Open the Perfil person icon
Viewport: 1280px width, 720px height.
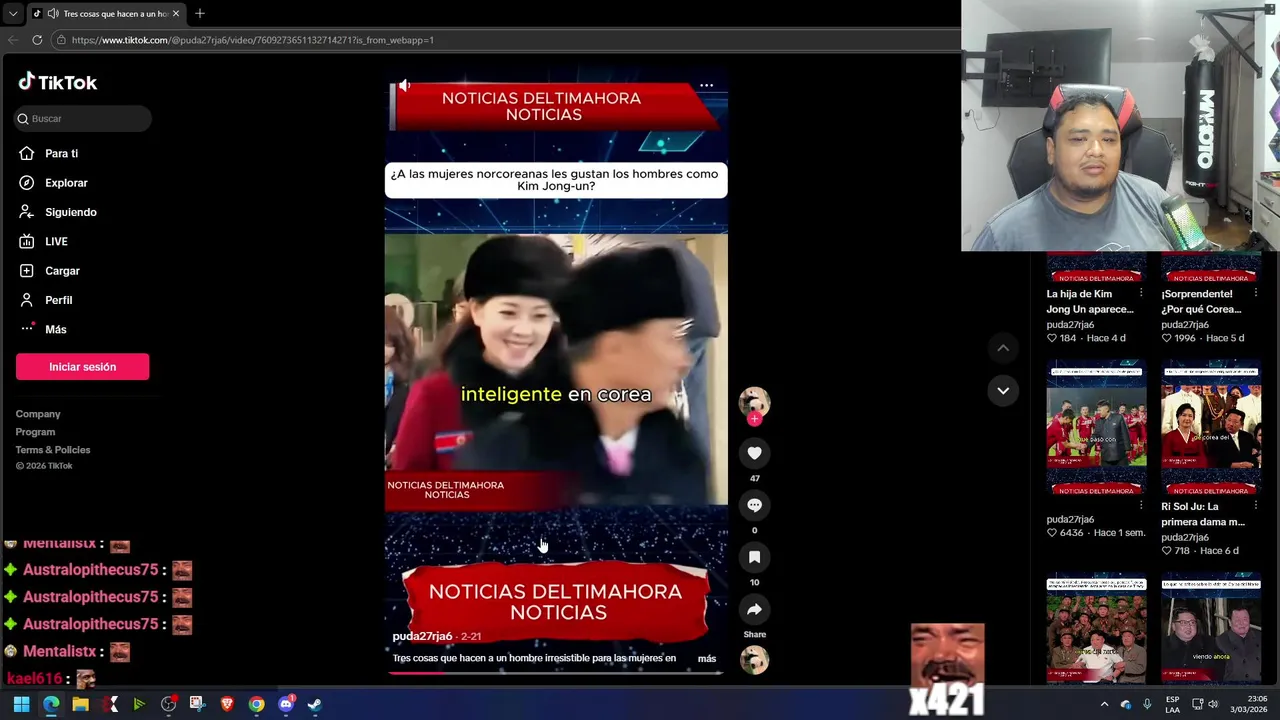[27, 300]
